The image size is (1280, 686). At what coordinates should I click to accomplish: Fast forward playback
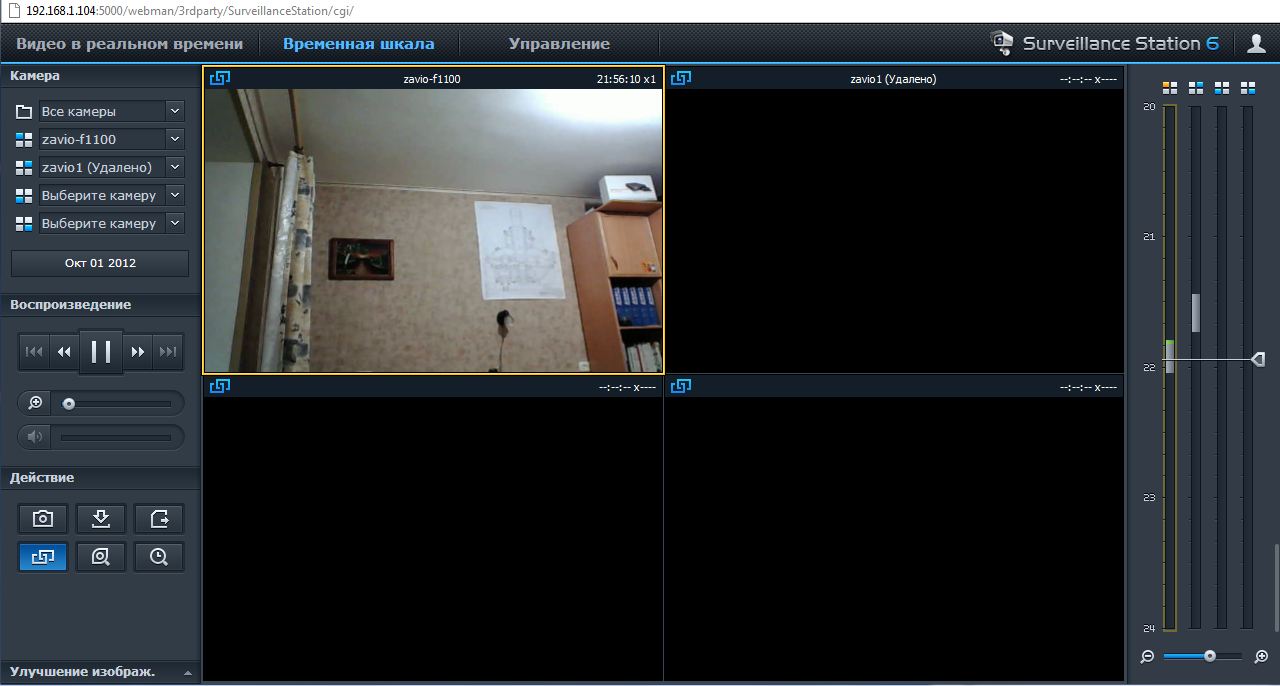coord(138,351)
